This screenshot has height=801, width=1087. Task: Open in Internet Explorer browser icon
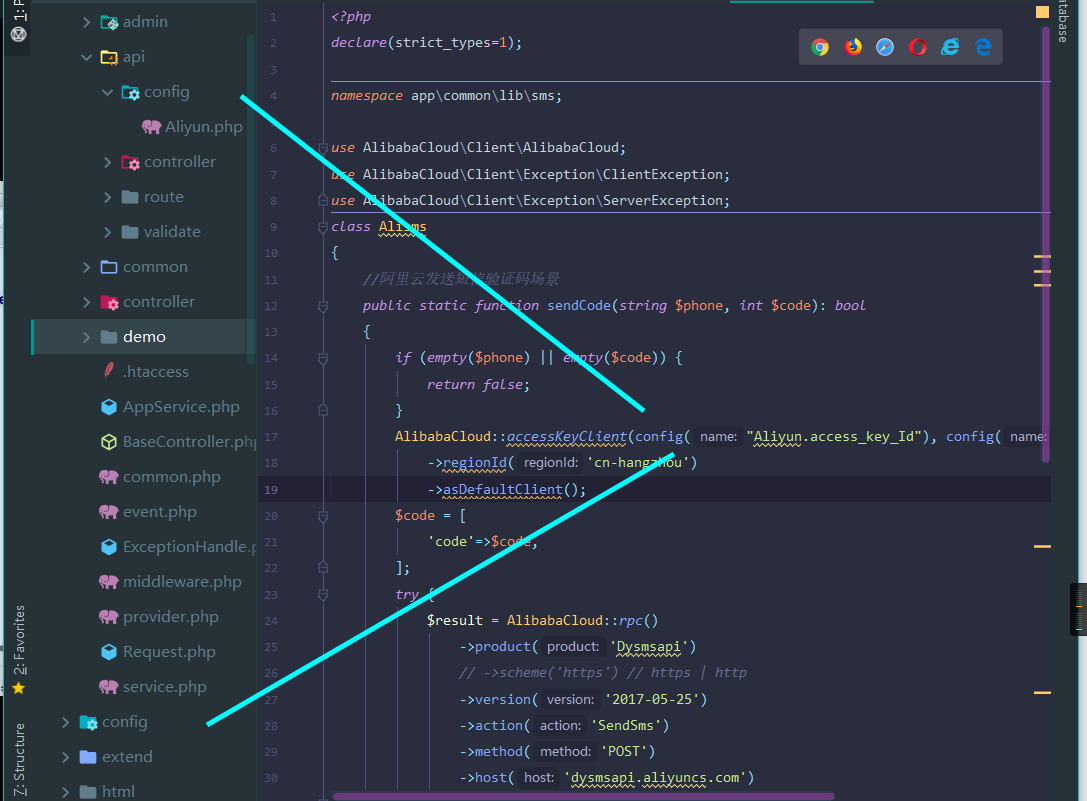(950, 47)
